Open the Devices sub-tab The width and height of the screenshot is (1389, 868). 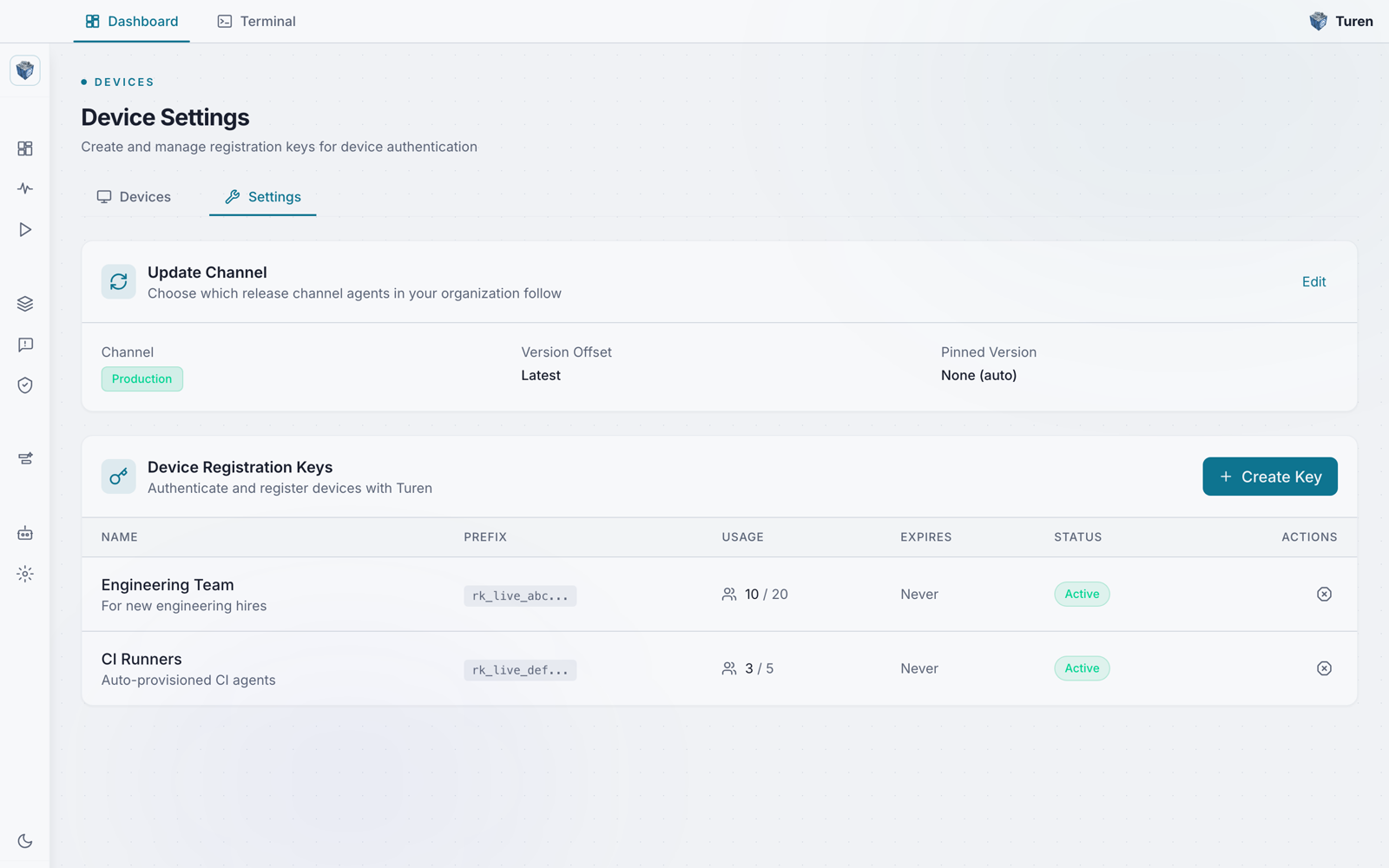(134, 197)
